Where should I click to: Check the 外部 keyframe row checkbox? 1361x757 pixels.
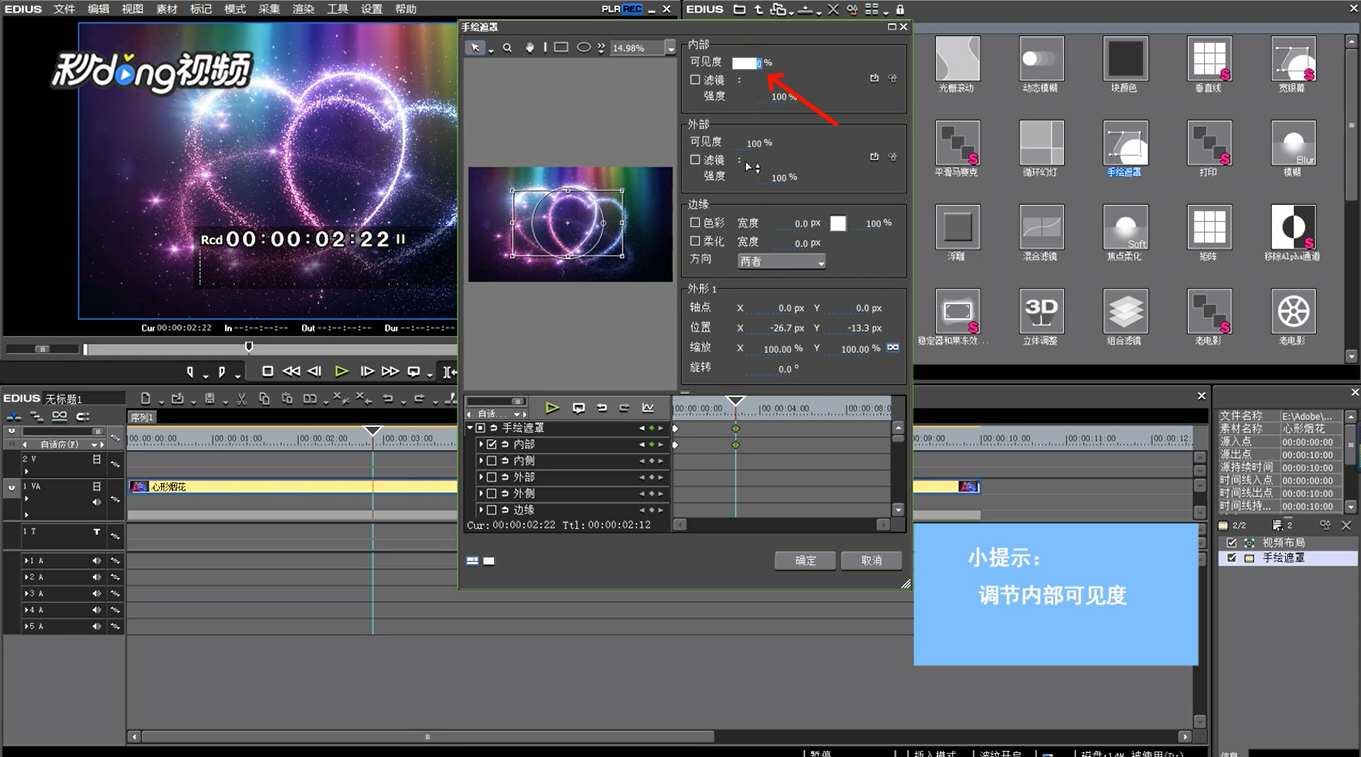[x=492, y=478]
